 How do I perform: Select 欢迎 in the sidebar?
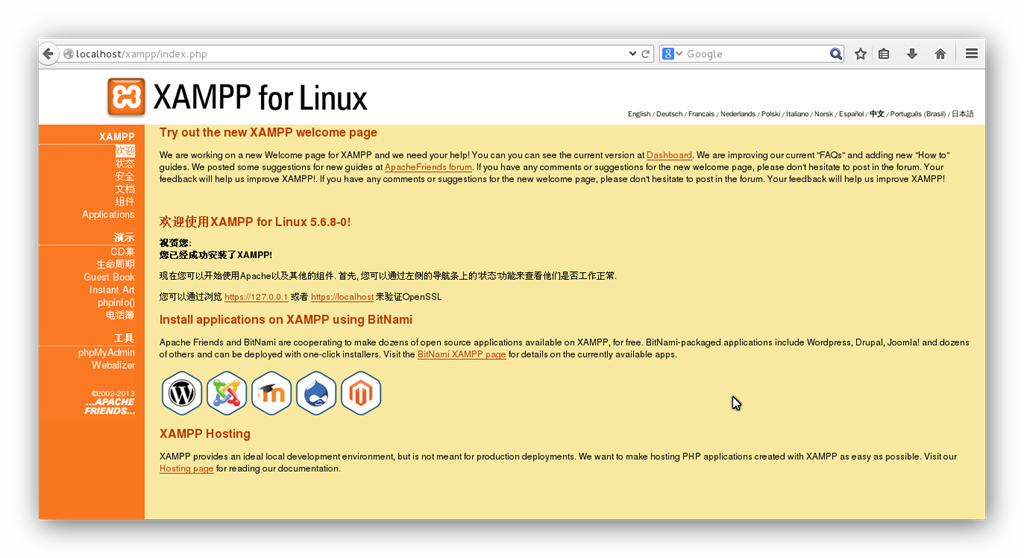click(125, 150)
